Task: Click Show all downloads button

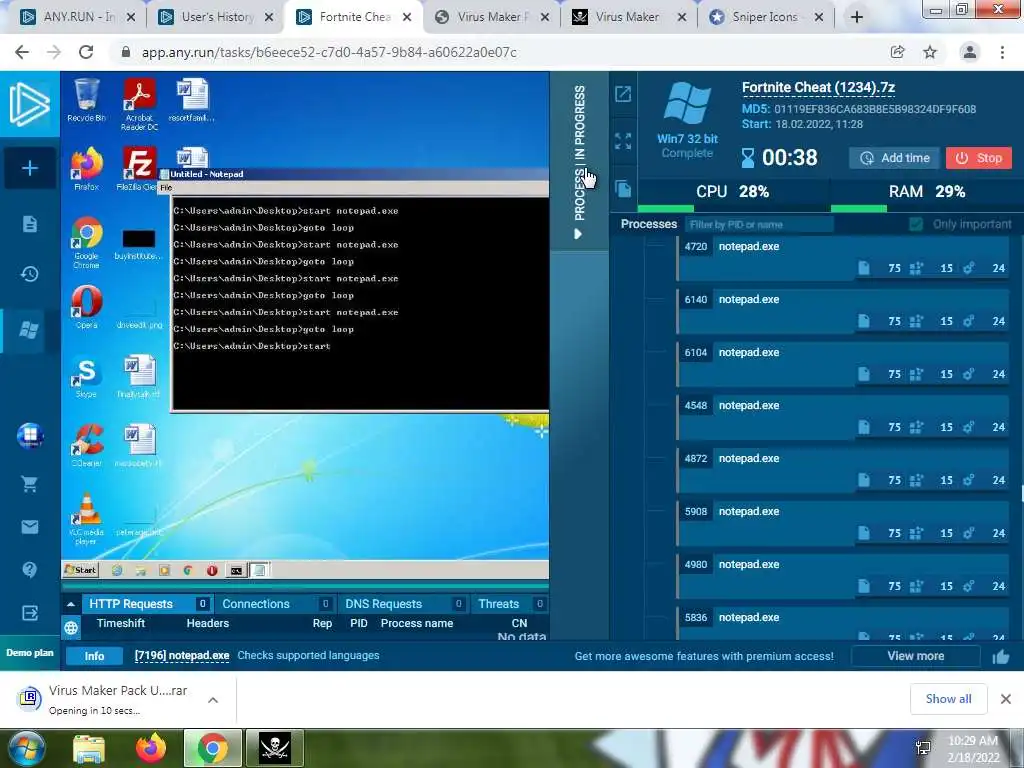Action: click(x=948, y=699)
